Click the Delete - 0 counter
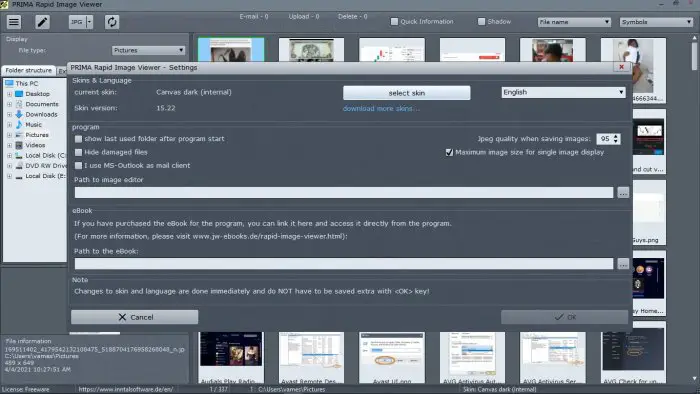The width and height of the screenshot is (700, 394). tap(353, 17)
